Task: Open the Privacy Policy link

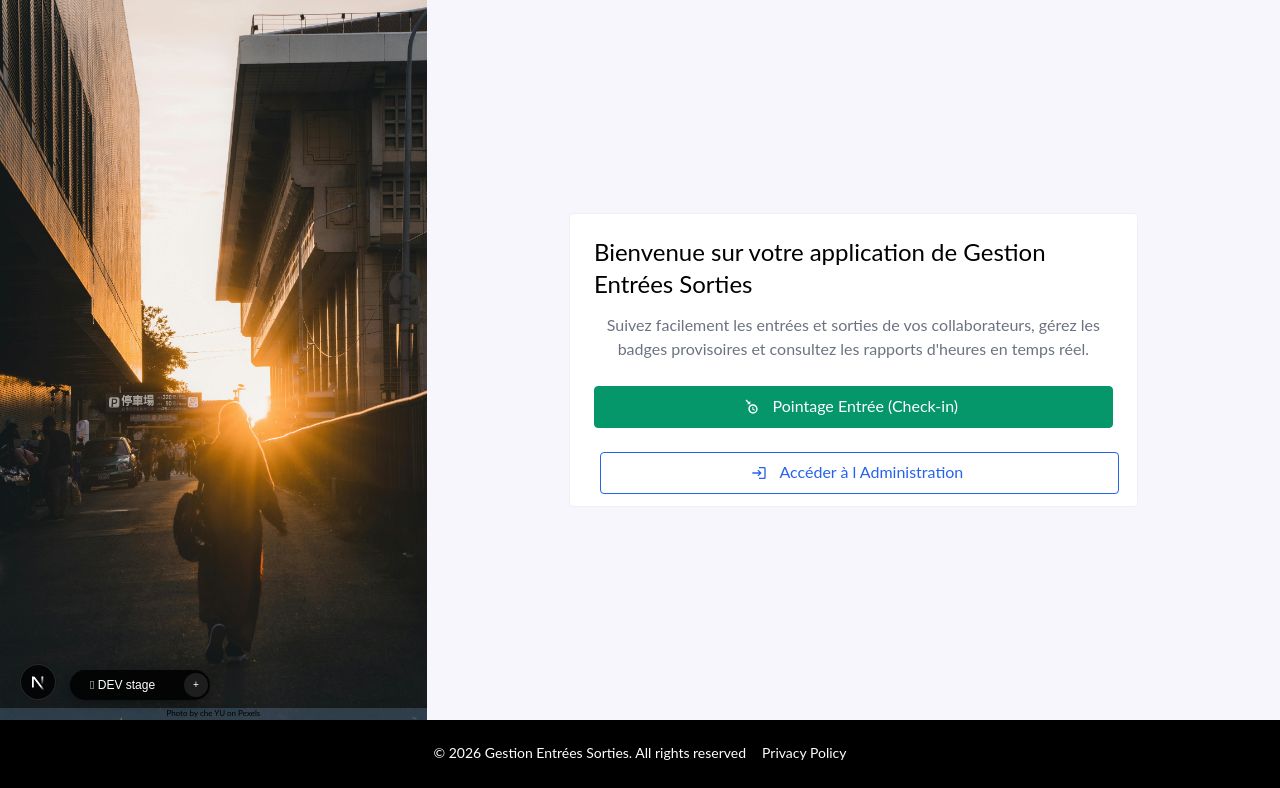Action: [804, 754]
